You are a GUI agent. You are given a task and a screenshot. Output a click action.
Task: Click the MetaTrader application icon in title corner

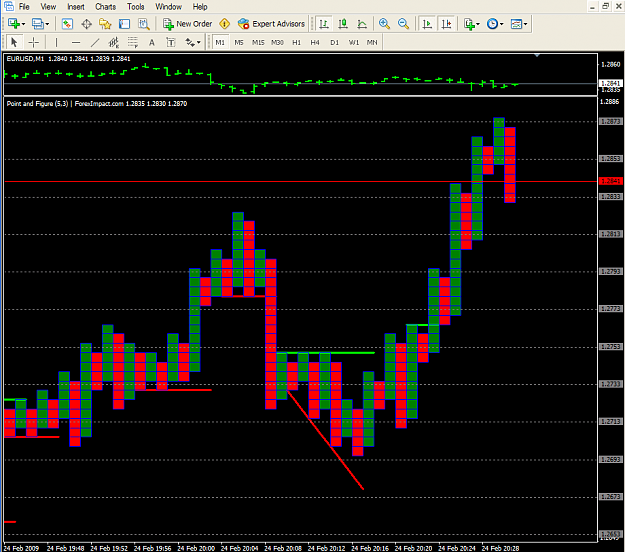click(x=8, y=6)
